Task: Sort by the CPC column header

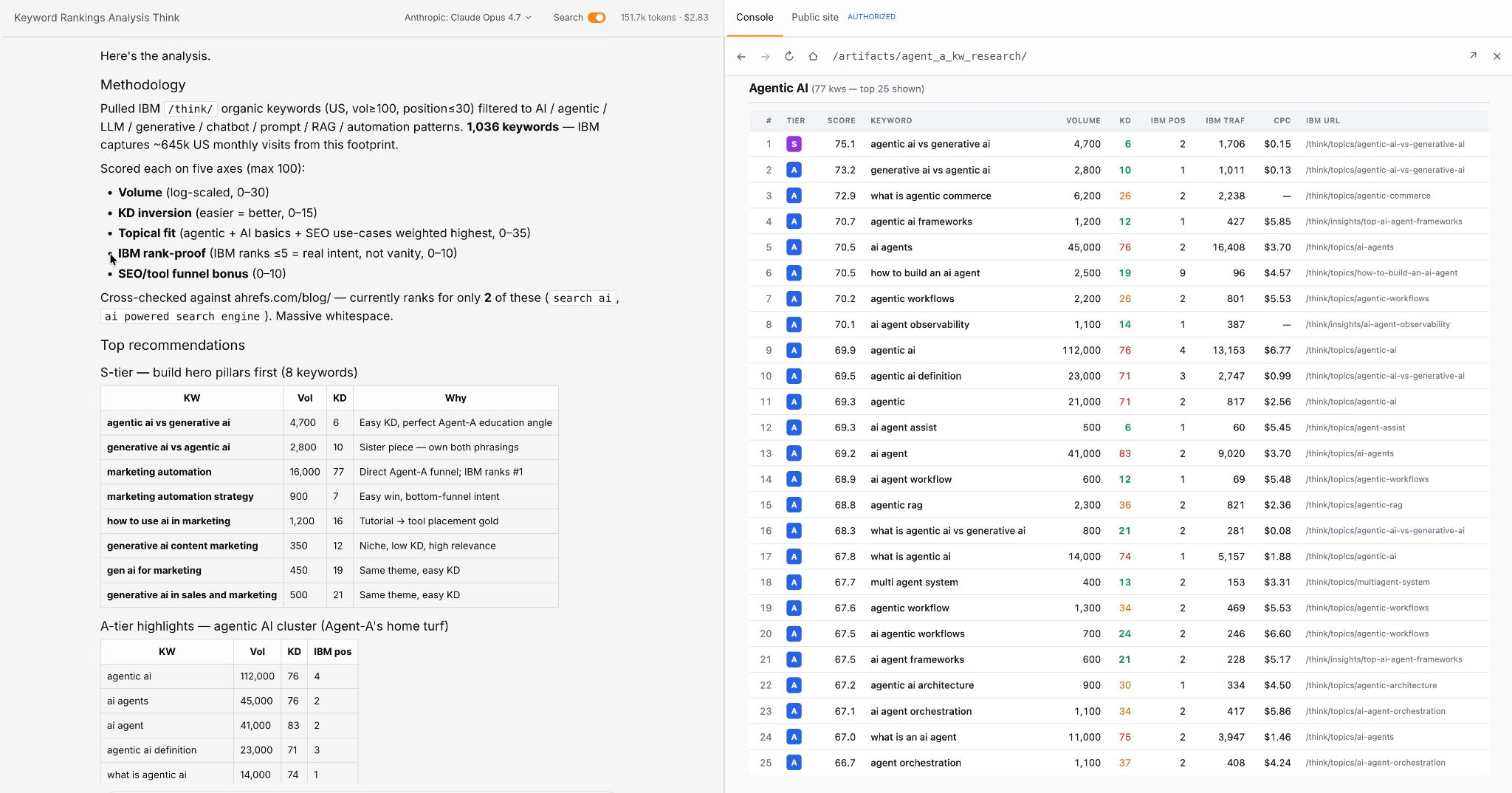Action: click(x=1282, y=120)
